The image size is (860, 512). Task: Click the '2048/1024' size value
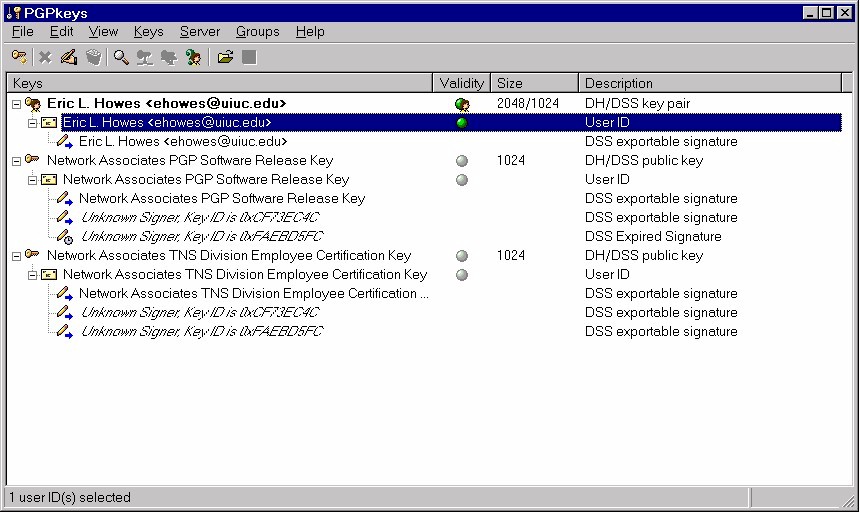528,104
